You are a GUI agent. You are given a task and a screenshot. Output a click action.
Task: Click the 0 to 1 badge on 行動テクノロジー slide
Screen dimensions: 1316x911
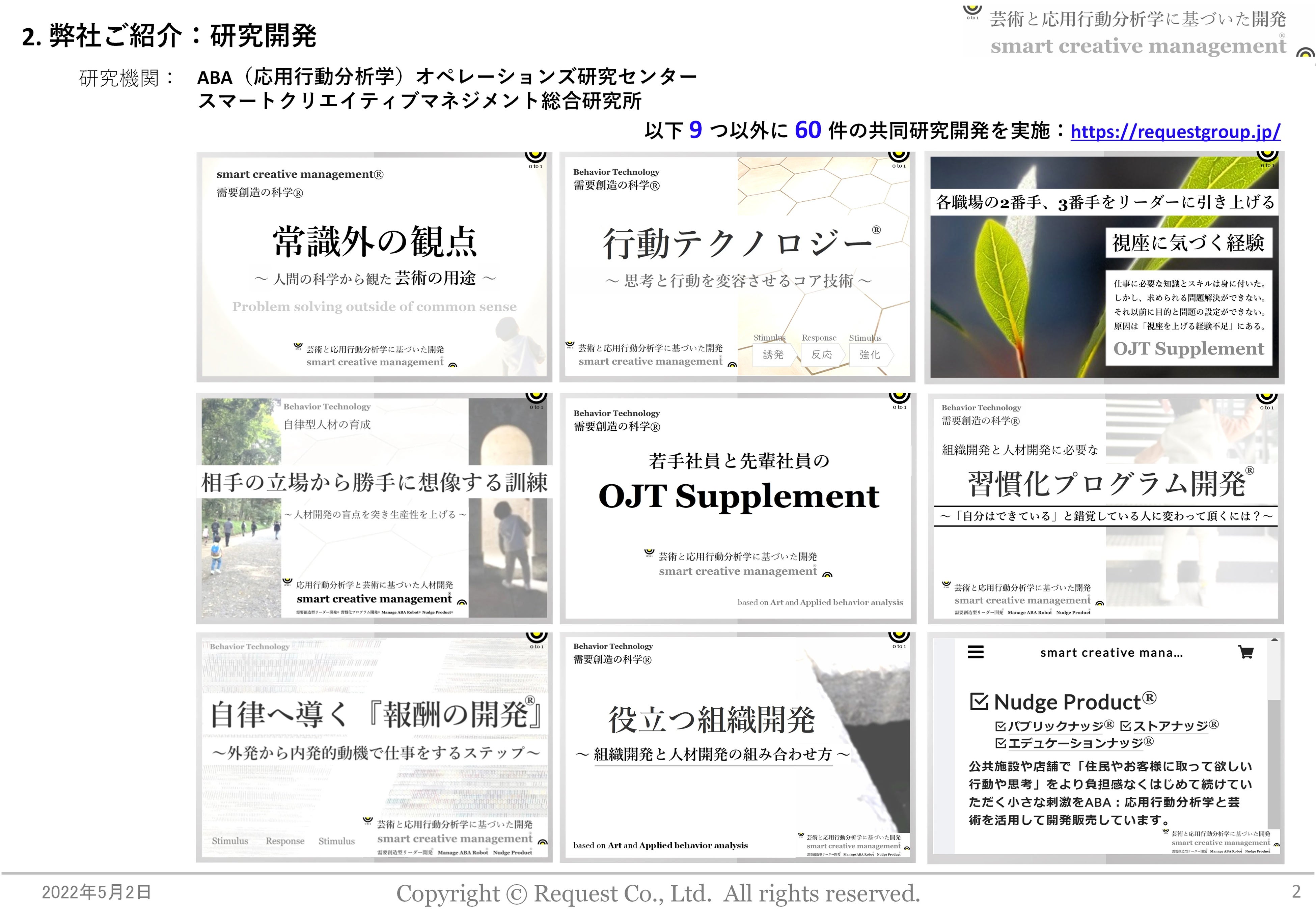899,158
